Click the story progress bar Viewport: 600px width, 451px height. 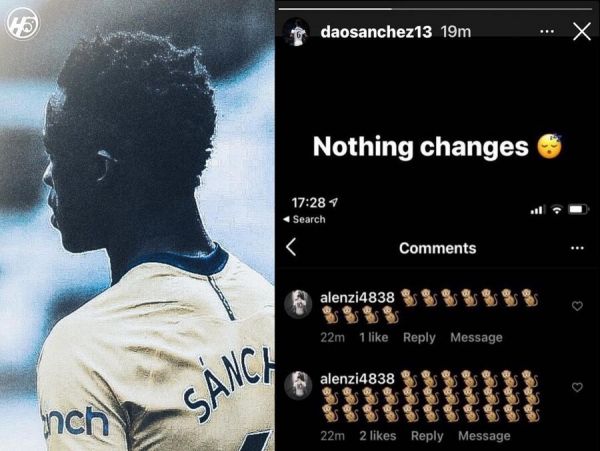coord(435,8)
